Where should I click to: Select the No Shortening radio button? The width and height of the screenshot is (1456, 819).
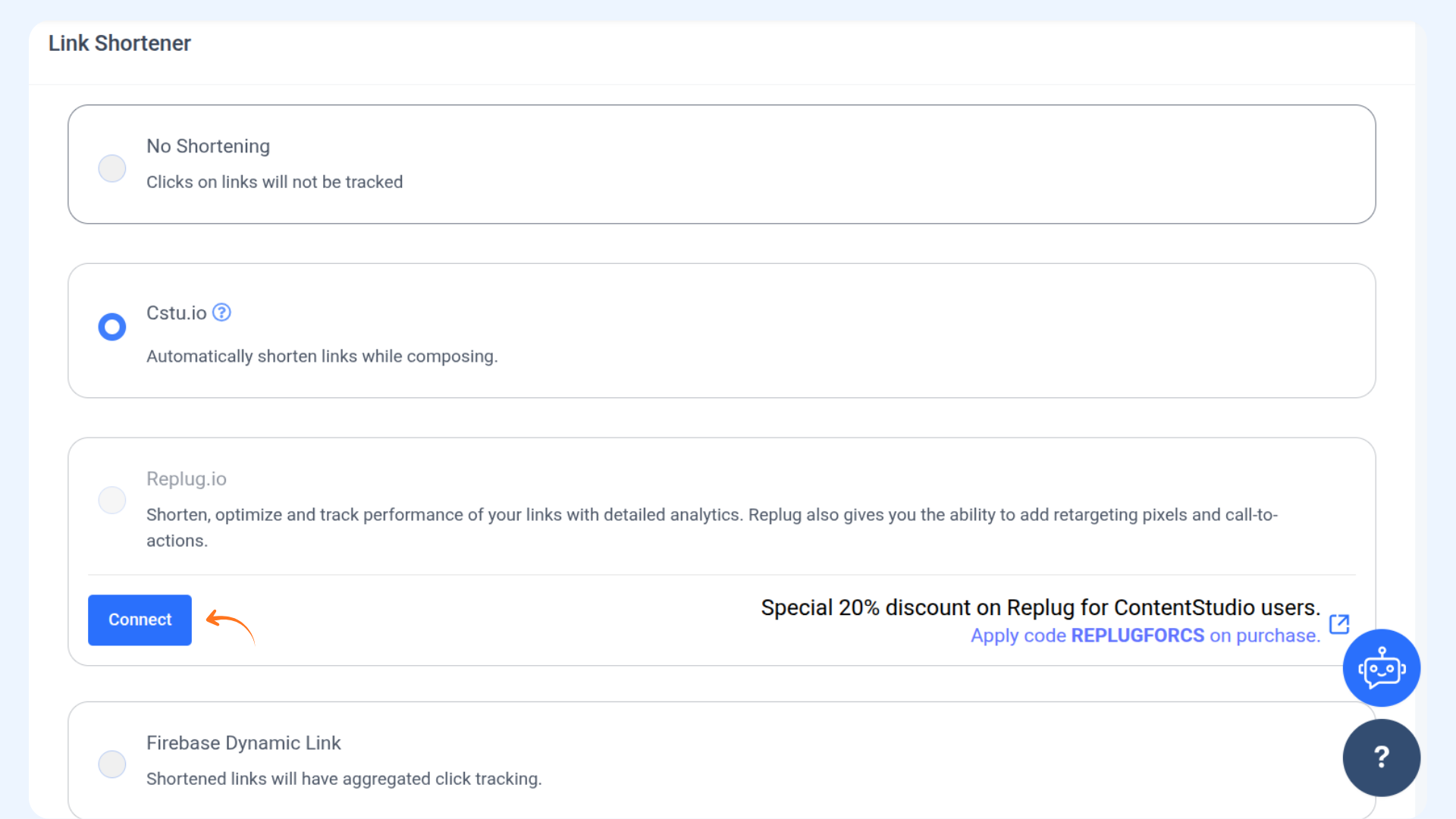pyautogui.click(x=112, y=168)
